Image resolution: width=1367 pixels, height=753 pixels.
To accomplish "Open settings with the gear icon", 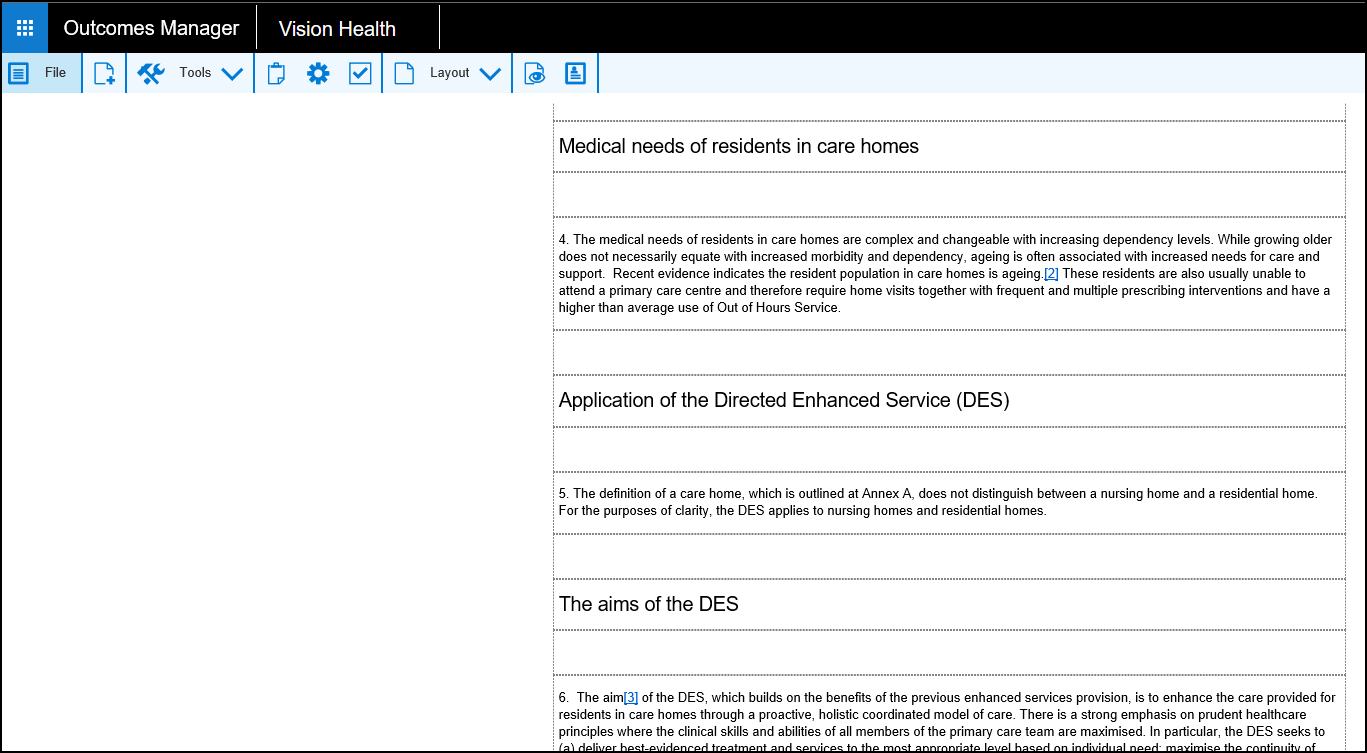I will click(x=318, y=73).
